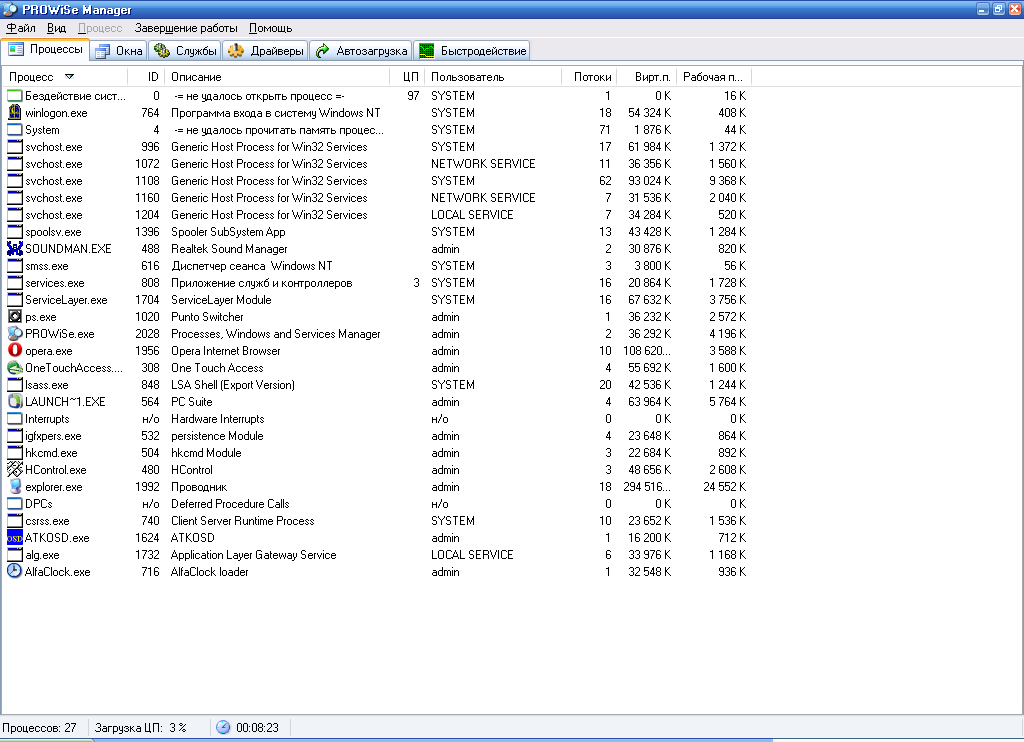Sort by the Потоки column header
Viewport: 1024px width, 742px height.
pyautogui.click(x=590, y=76)
